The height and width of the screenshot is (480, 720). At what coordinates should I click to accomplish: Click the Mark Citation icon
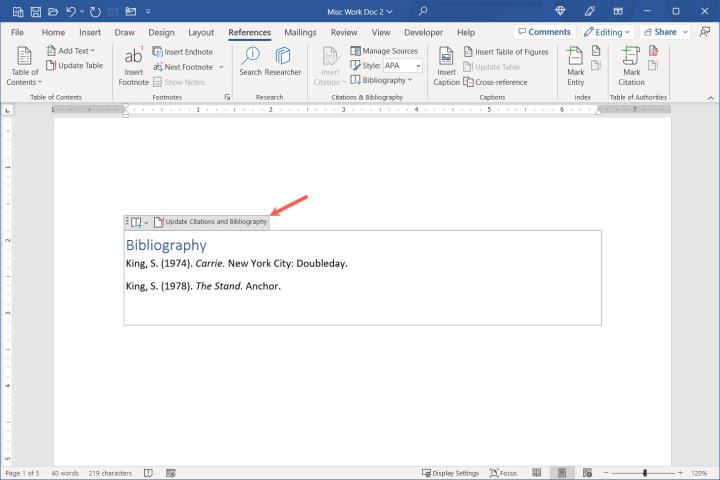coord(631,62)
